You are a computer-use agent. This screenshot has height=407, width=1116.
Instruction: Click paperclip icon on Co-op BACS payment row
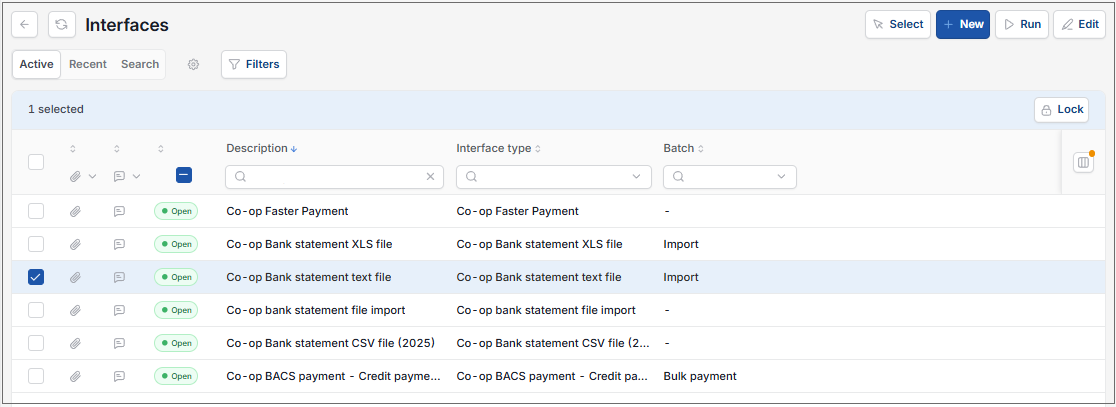tap(75, 376)
